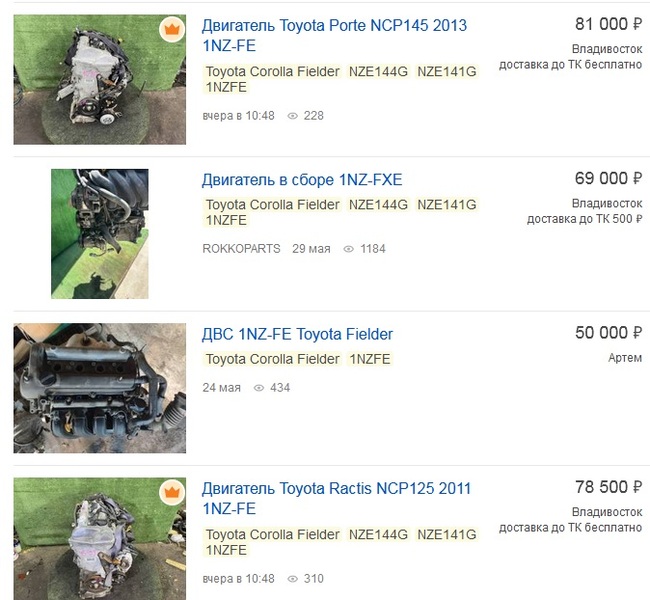Open Toyota Porte engine photo thumbnail
This screenshot has width=650, height=600.
[99, 80]
